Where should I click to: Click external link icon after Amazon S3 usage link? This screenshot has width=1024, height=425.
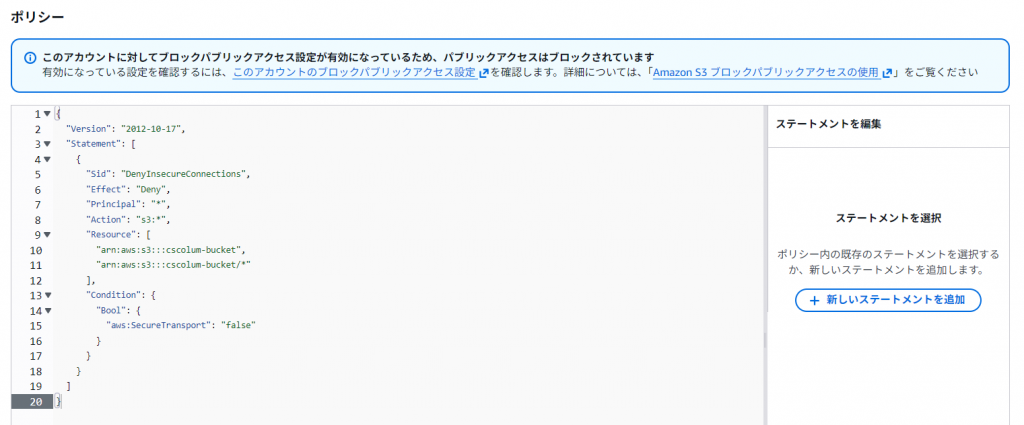pyautogui.click(x=887, y=73)
